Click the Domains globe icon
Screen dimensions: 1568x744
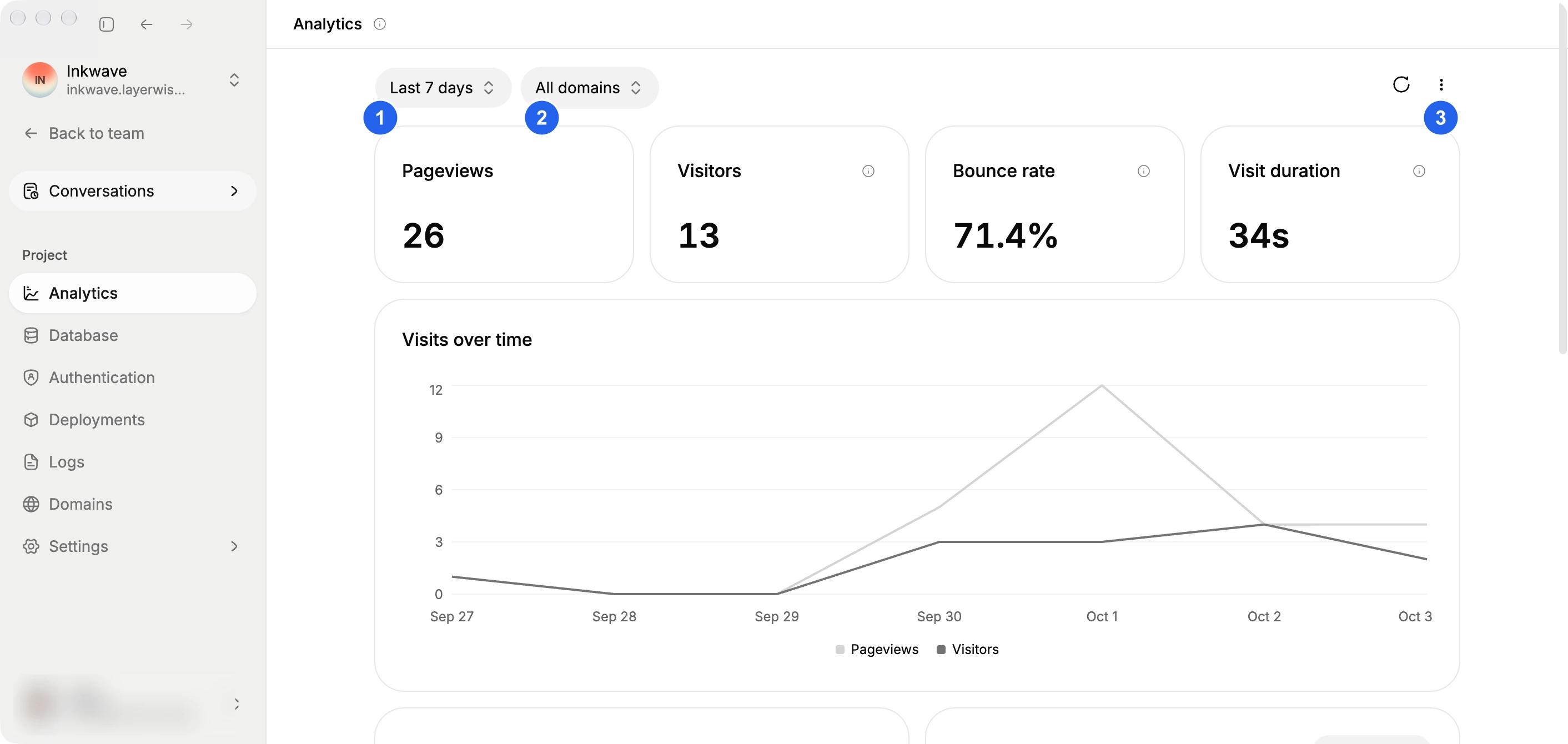31,504
